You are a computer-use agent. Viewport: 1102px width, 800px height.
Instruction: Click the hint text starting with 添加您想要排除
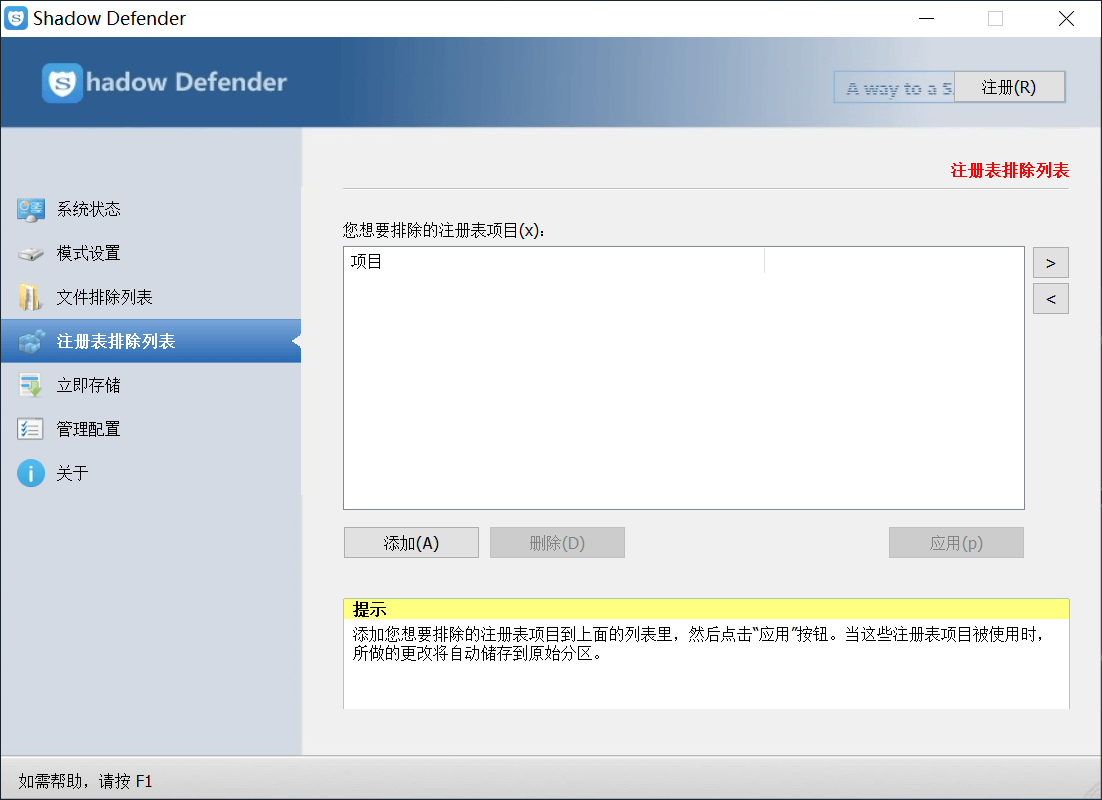pyautogui.click(x=699, y=644)
